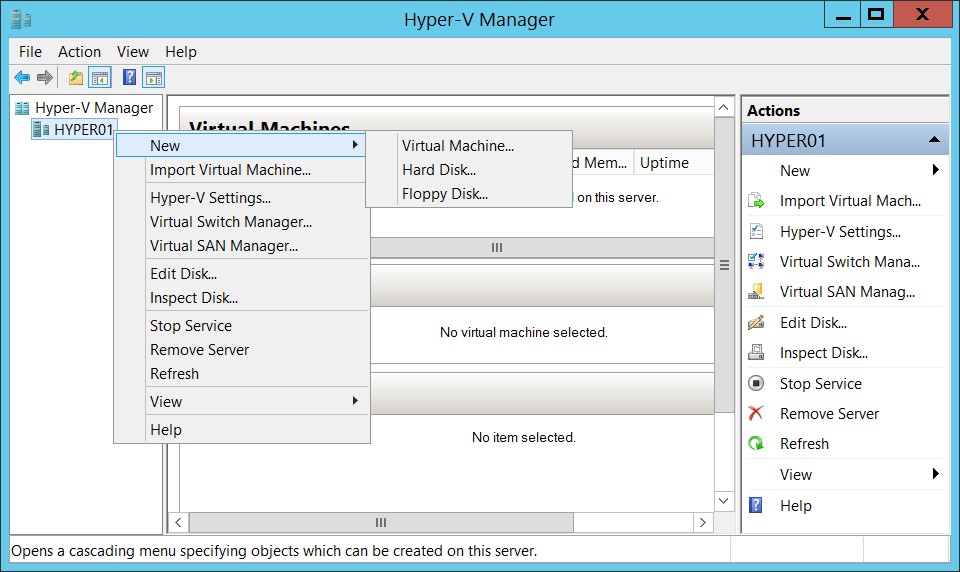Viewport: 960px width, 572px height.
Task: Click the Forward arrow in toolbar
Action: coord(45,78)
